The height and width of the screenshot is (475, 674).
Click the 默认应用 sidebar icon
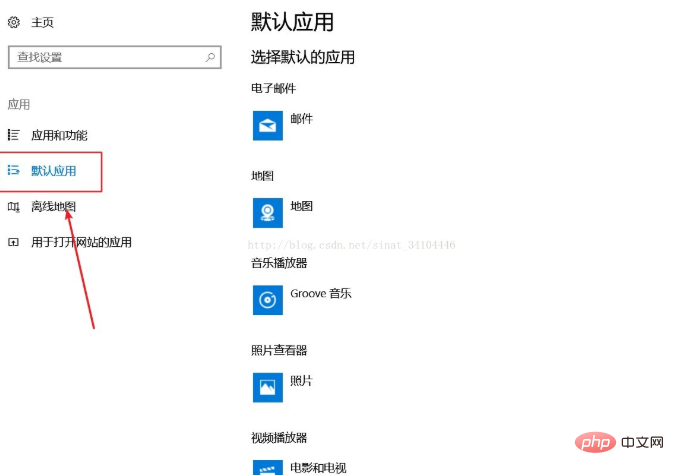tap(14, 170)
